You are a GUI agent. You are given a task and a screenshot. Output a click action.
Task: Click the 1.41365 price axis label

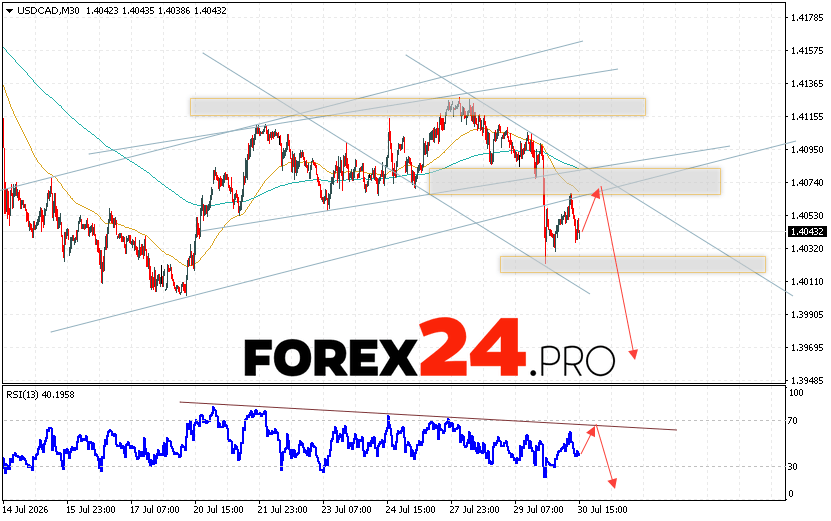[807, 84]
